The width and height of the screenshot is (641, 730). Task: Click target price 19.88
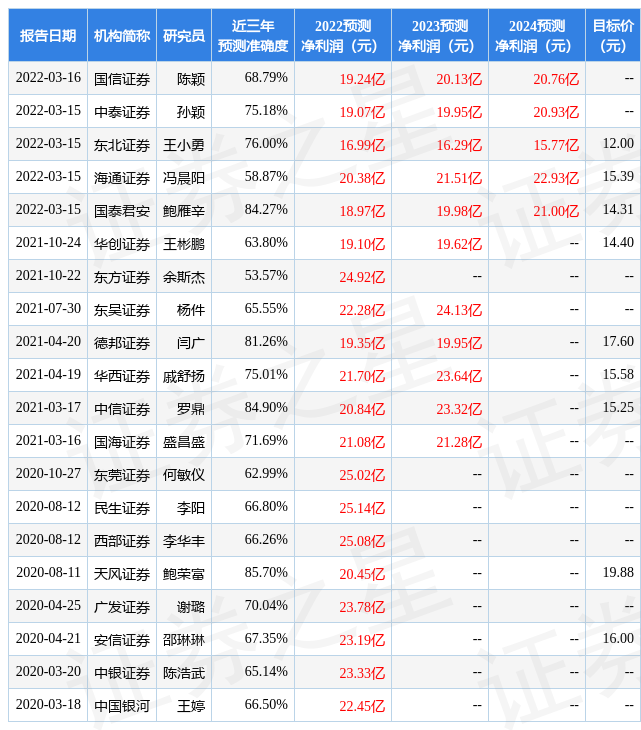click(x=618, y=573)
